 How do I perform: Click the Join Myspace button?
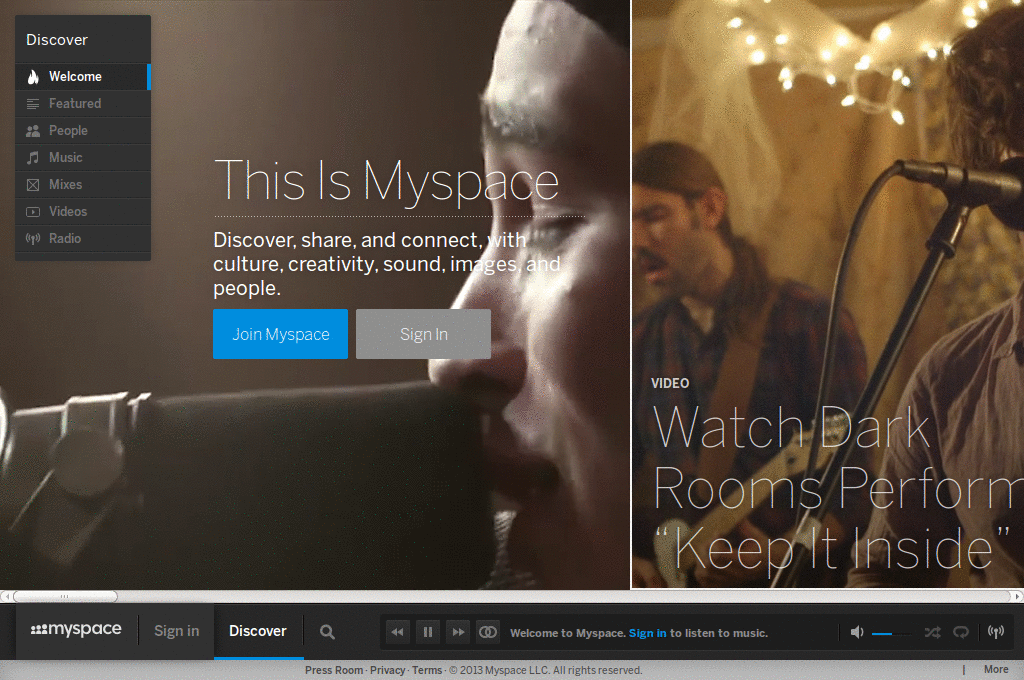click(x=280, y=334)
